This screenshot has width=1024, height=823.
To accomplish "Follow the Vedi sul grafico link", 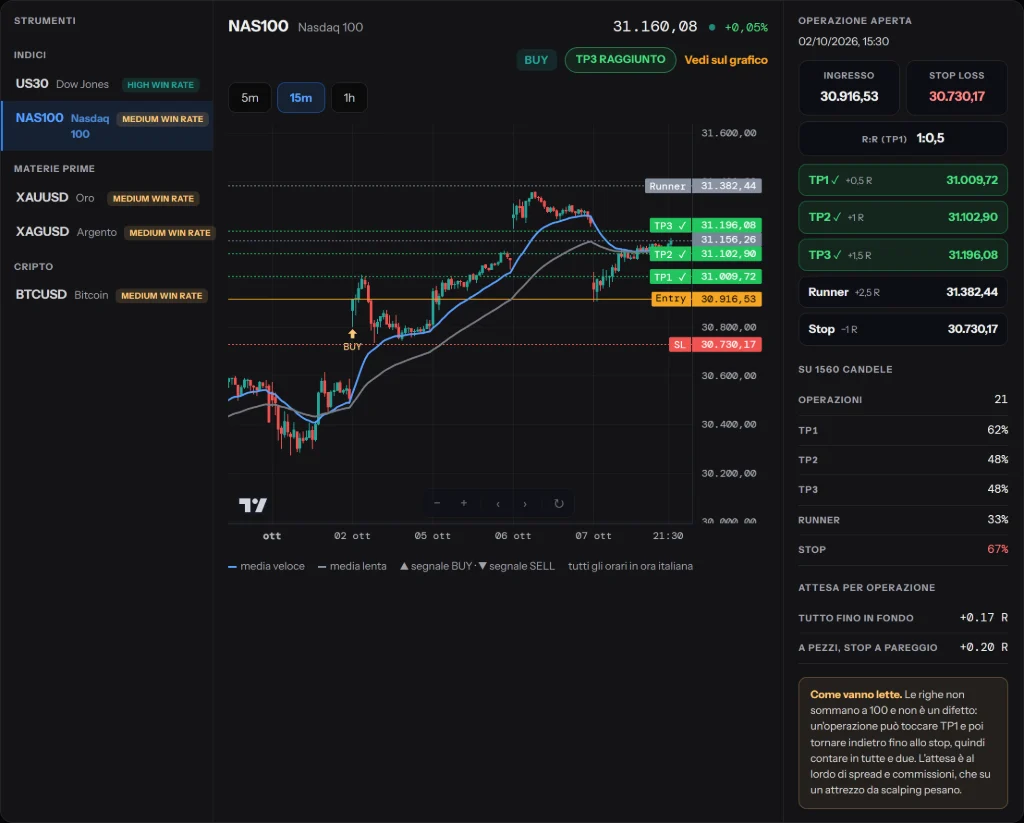I will coord(726,60).
